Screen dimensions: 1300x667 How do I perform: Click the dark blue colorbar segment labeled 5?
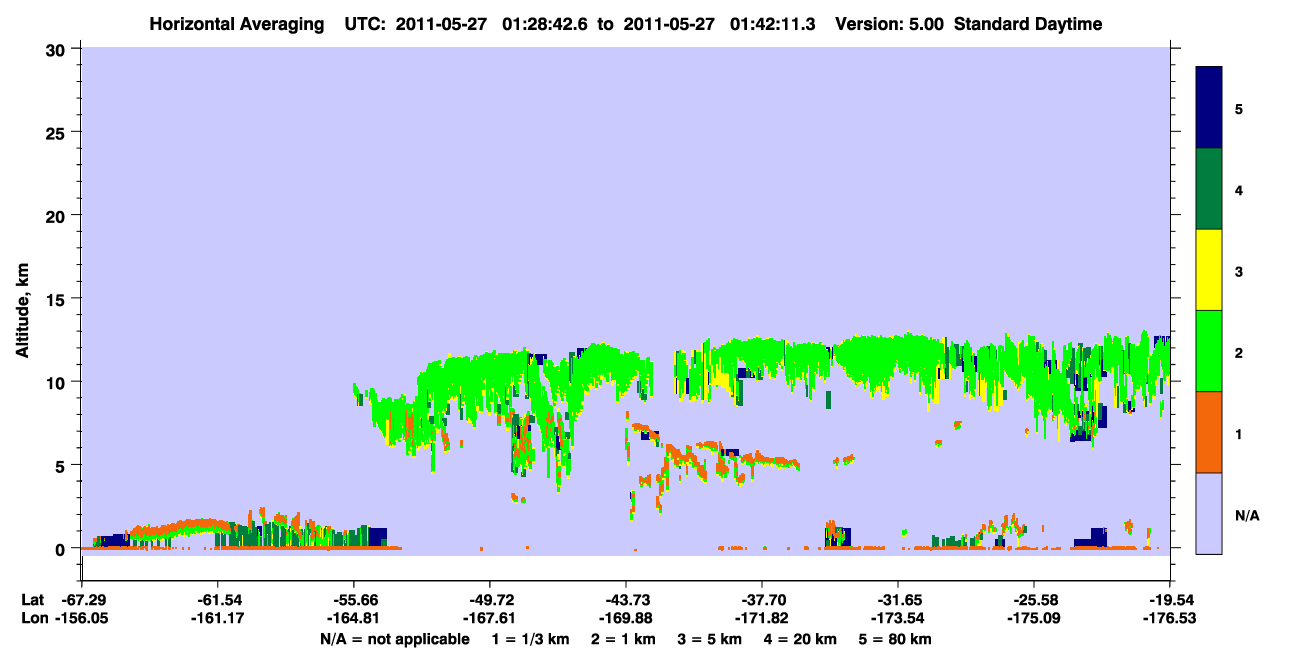1209,108
